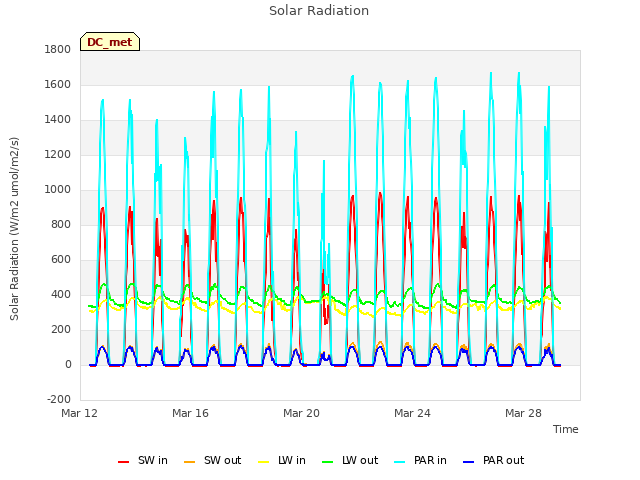Click the Time axis title
This screenshot has height=480, width=640.
point(566,429)
